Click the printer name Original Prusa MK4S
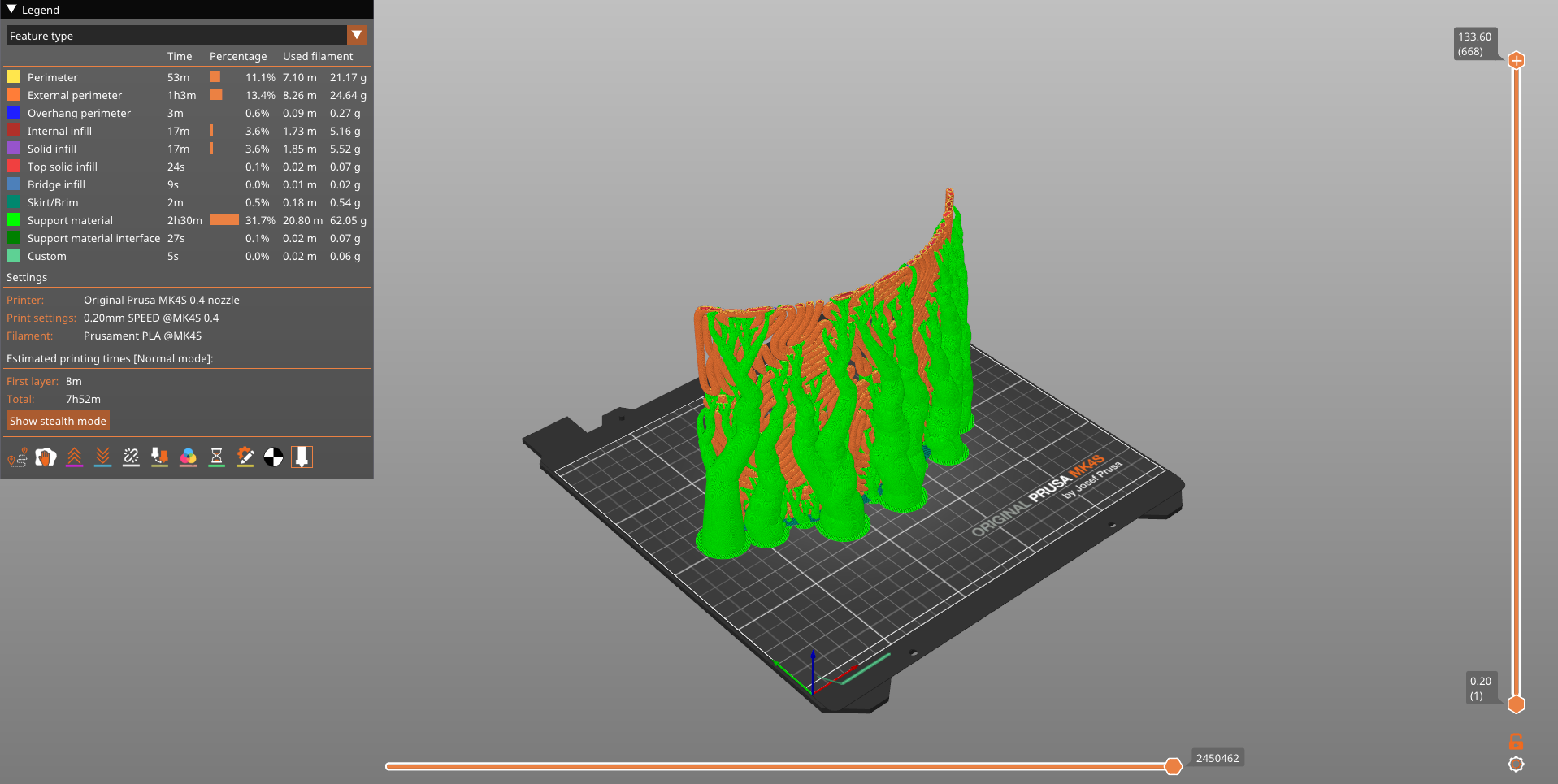 (x=162, y=300)
